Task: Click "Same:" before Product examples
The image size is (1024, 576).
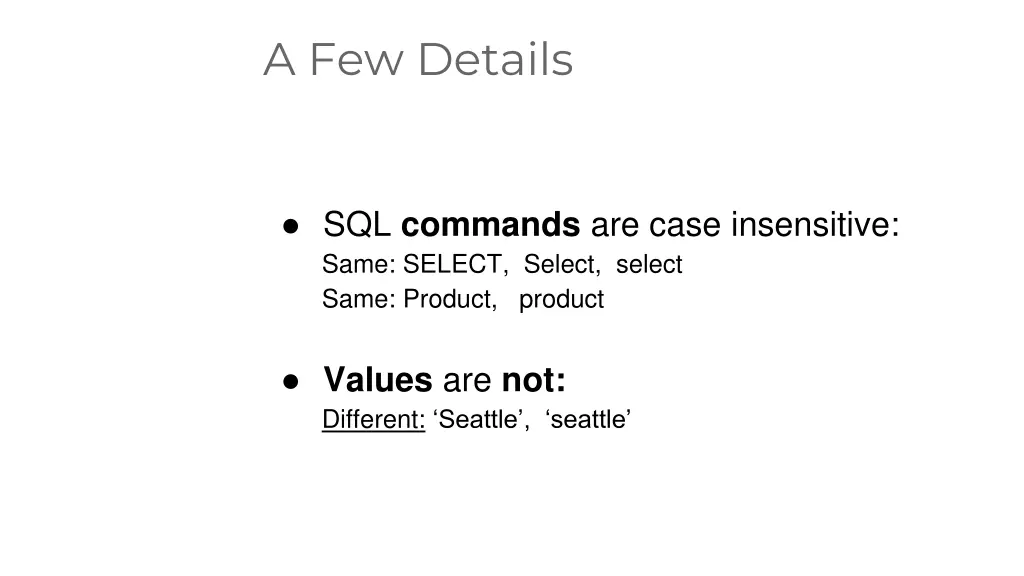Action: [359, 298]
